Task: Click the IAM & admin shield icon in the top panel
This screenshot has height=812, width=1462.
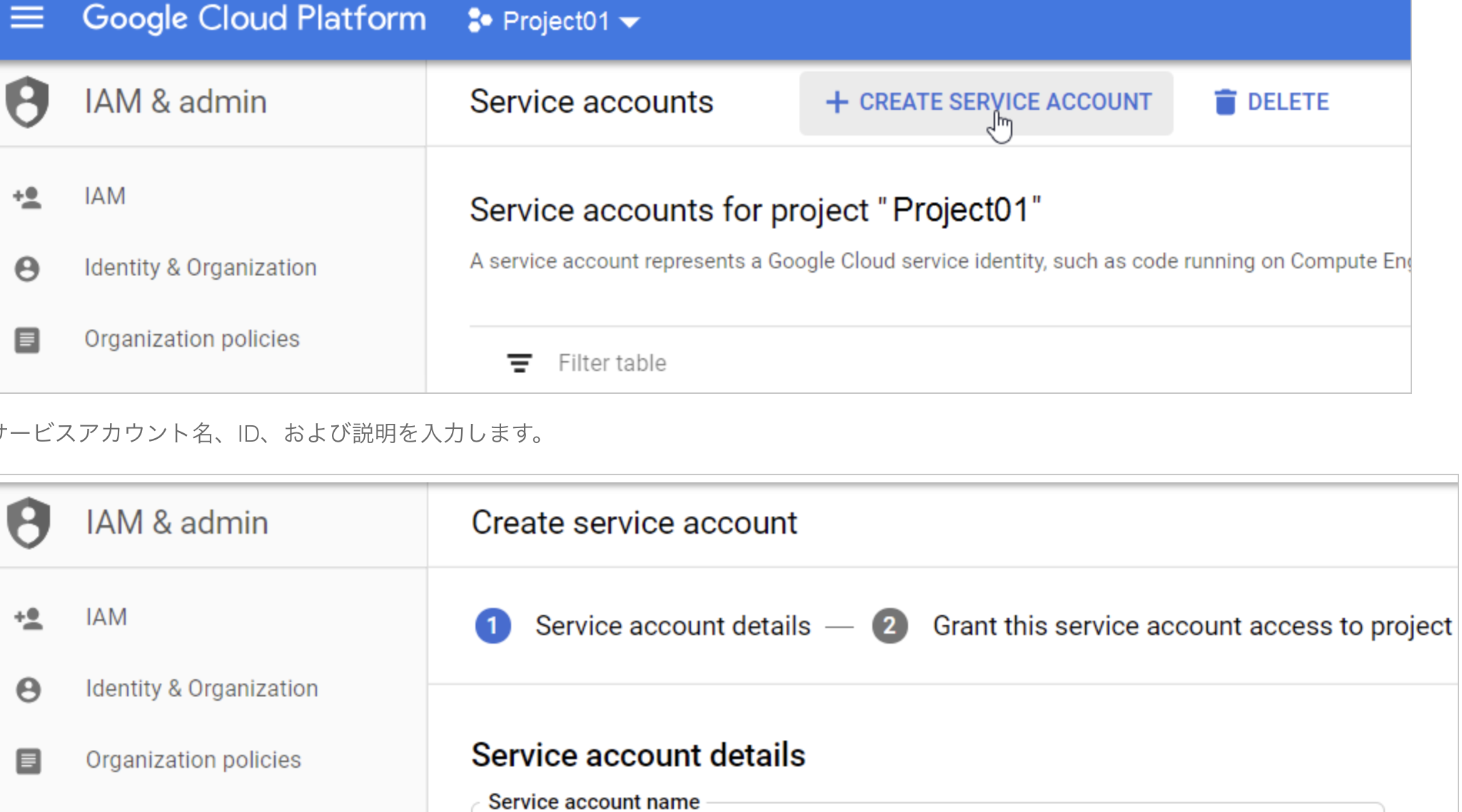Action: coord(27,102)
